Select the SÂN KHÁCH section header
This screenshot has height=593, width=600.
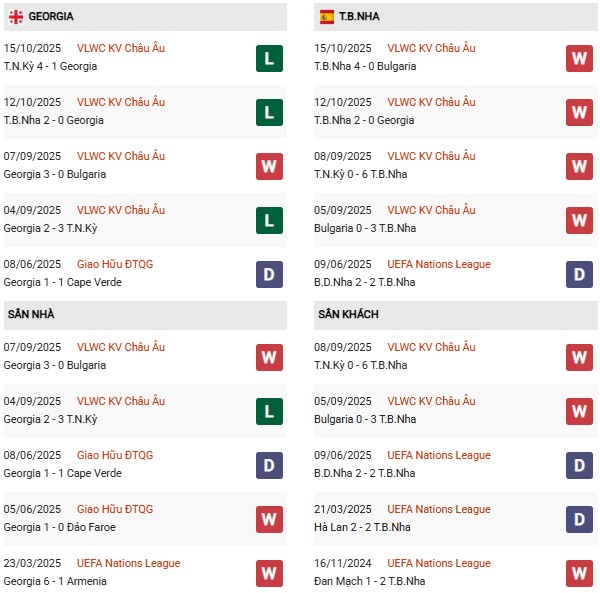(346, 314)
